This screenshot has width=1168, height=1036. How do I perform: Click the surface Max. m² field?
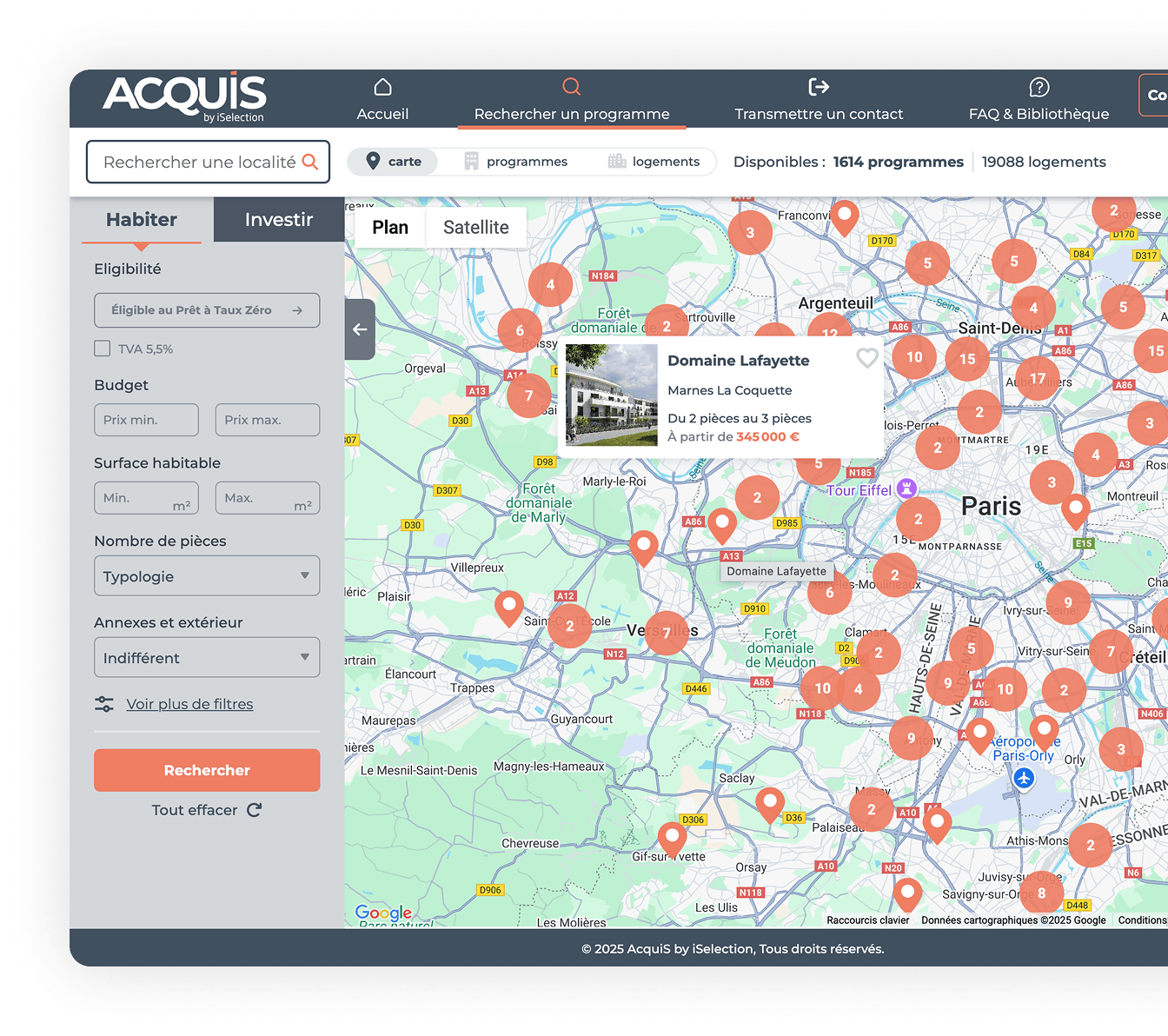pos(268,498)
